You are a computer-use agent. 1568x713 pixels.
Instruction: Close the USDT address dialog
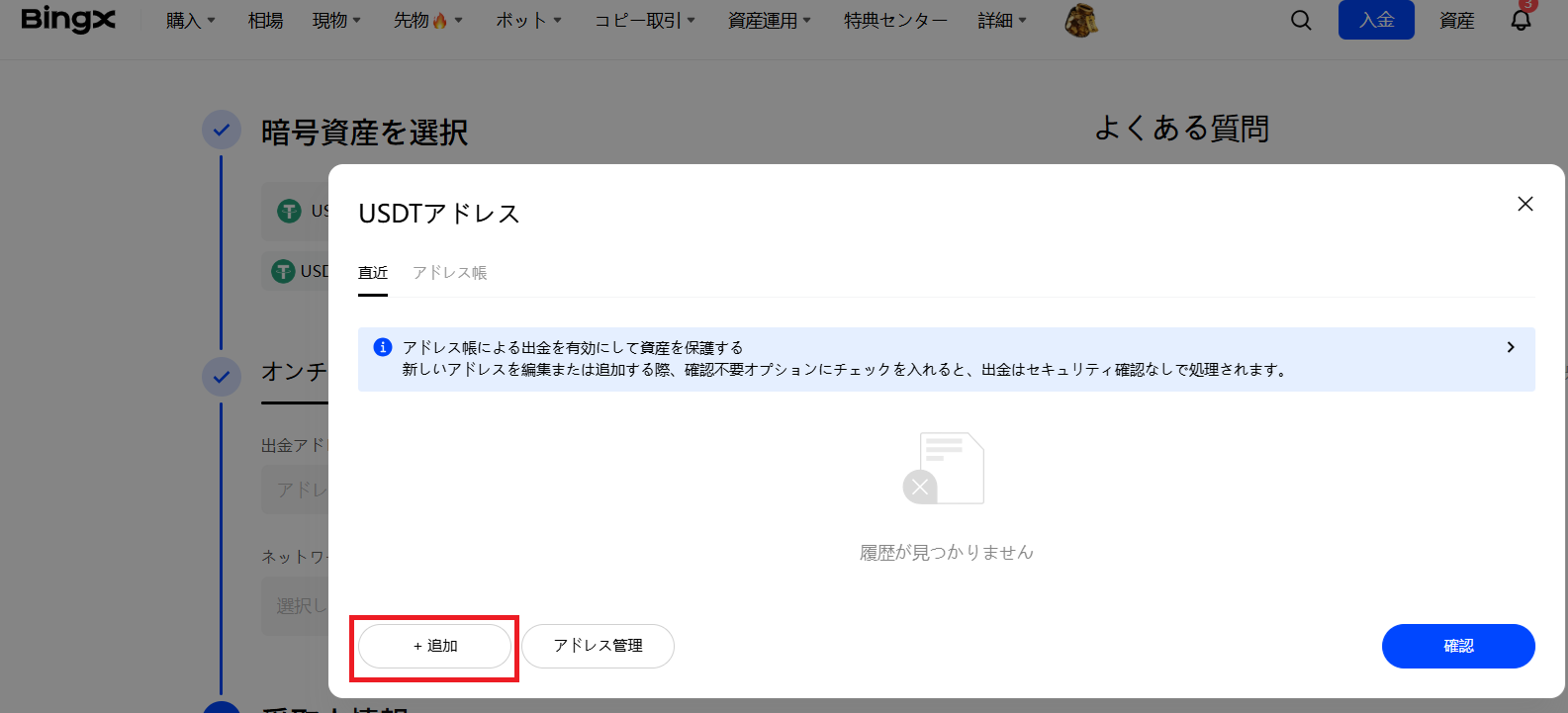pyautogui.click(x=1524, y=204)
